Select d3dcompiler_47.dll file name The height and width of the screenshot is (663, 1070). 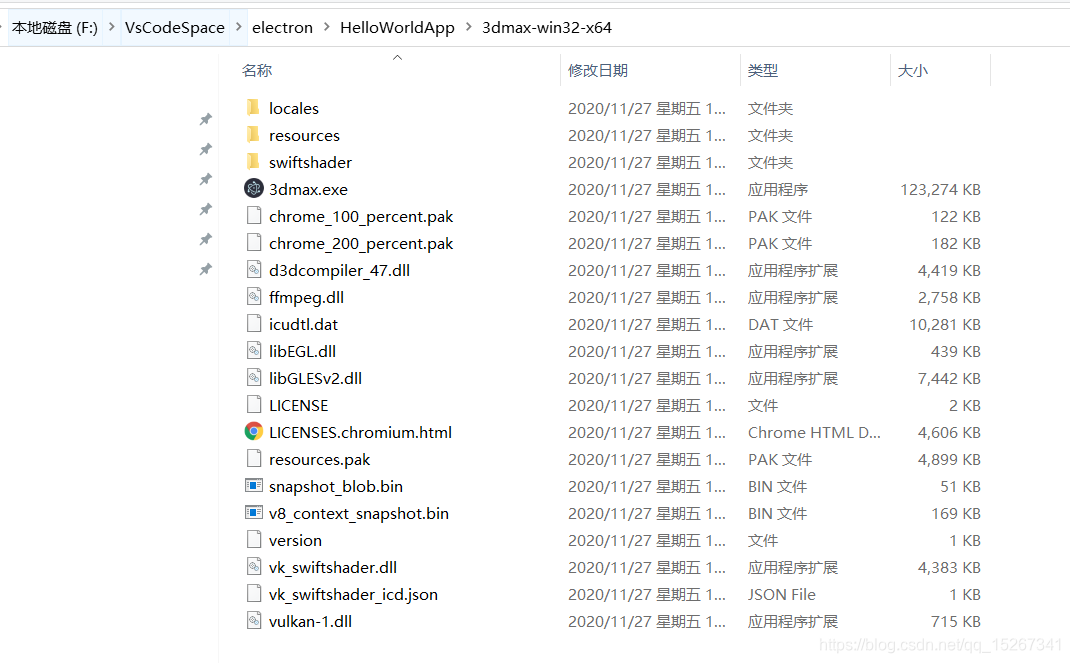(339, 271)
